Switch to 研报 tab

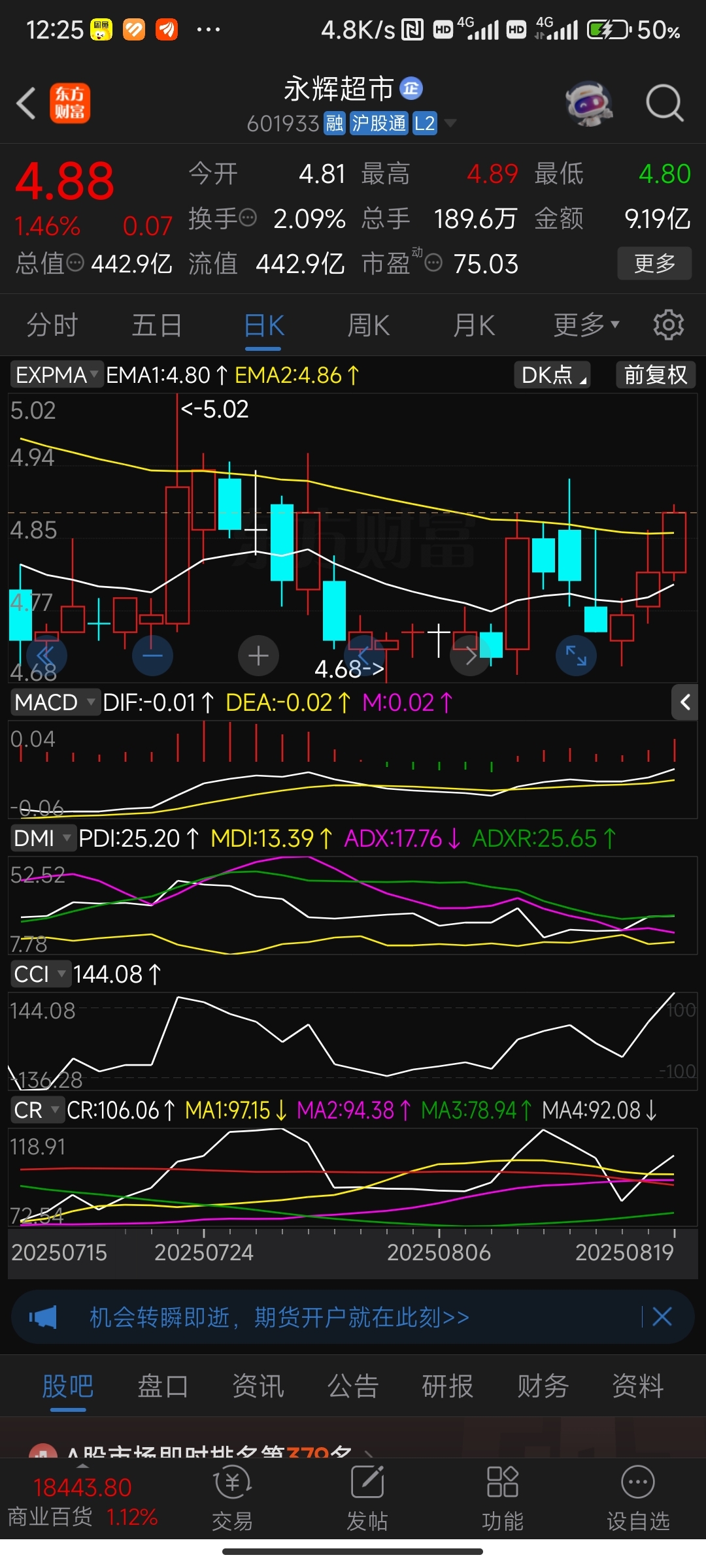(448, 1385)
